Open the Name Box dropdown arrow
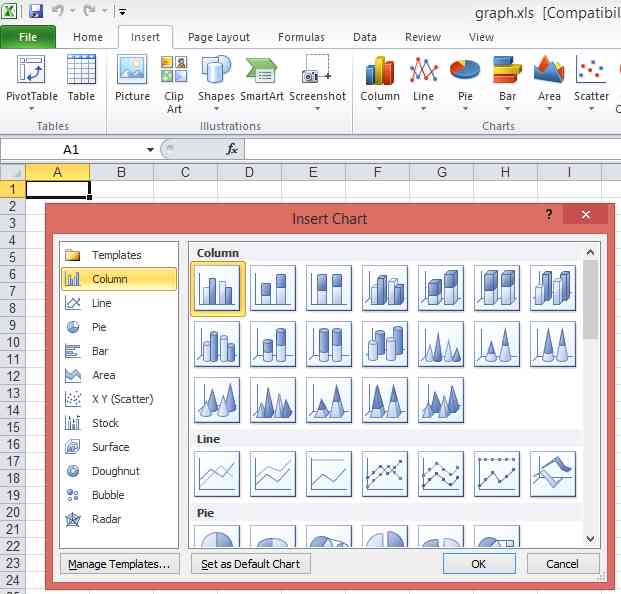 click(150, 149)
